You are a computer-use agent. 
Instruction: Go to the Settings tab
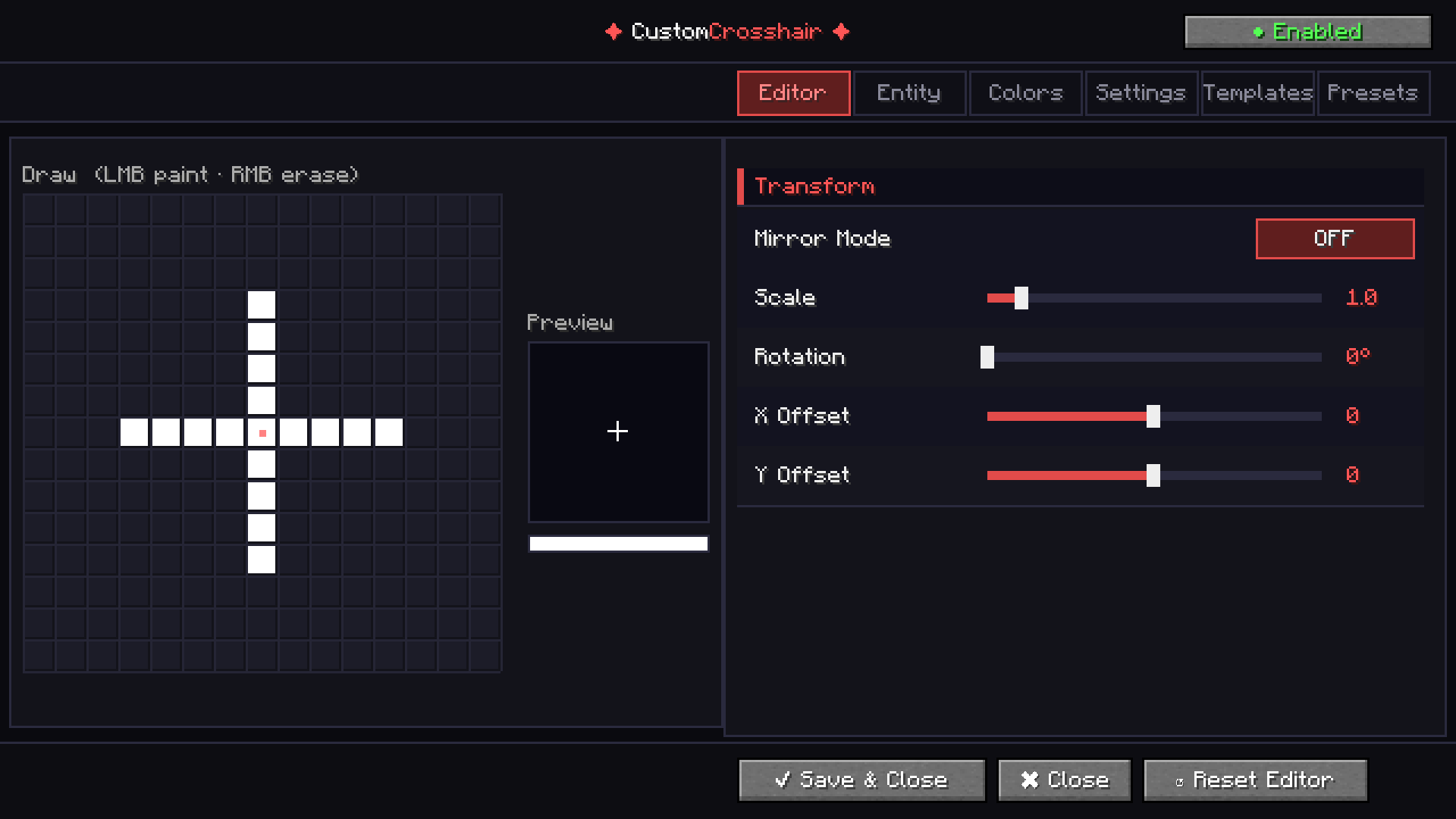coord(1141,93)
